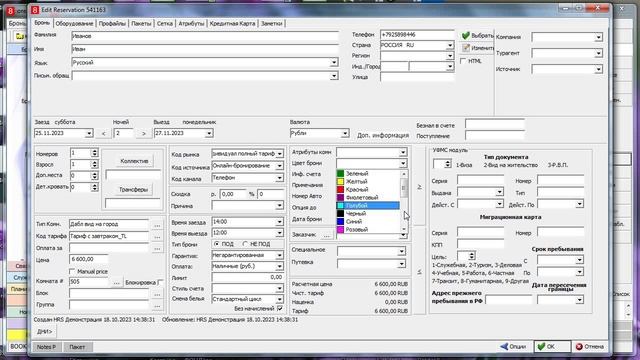Adjust the Взросл adults spinner

coord(94,164)
